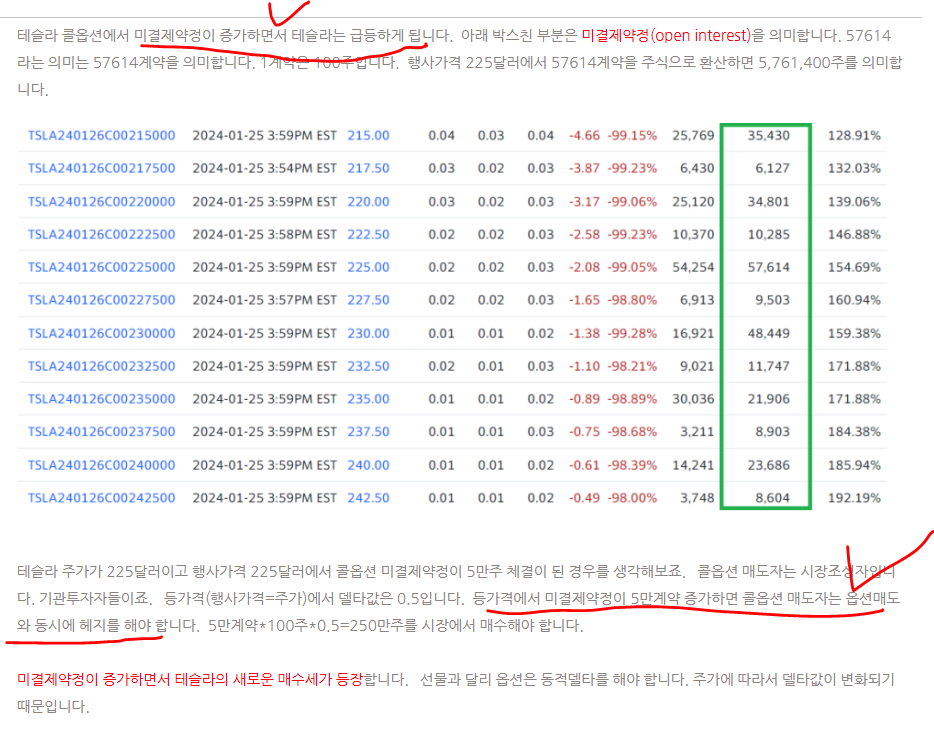Click price change -2.08
The image size is (934, 743).
pos(584,268)
